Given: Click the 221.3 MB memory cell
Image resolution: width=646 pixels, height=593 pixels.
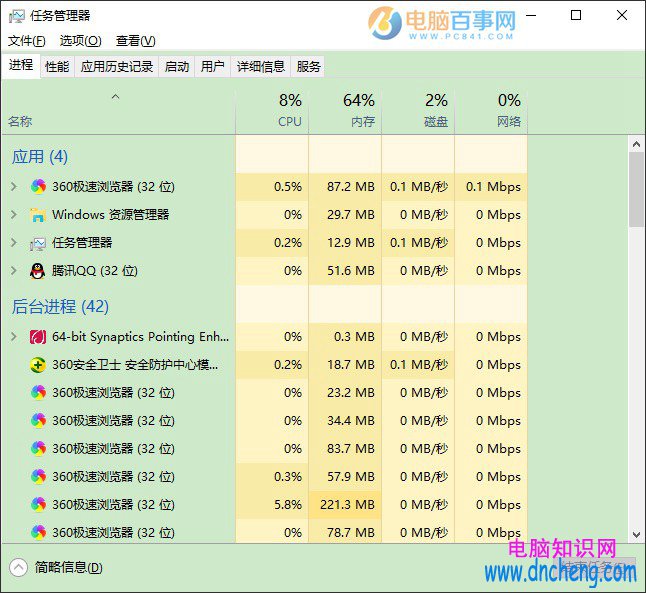Looking at the screenshot, I should tap(345, 505).
